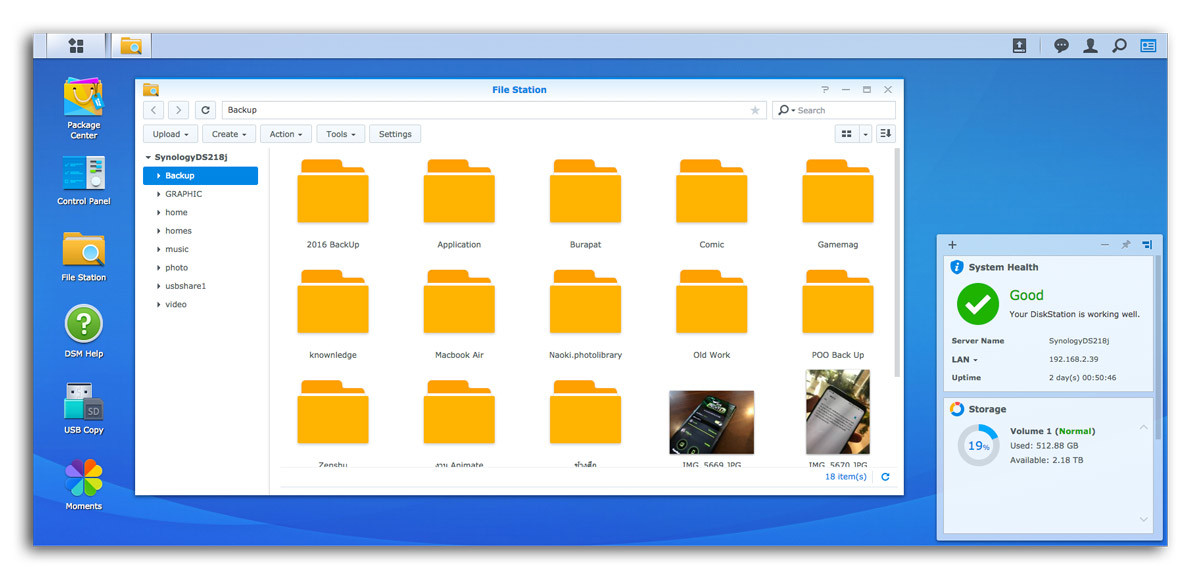The image size is (1200, 579).
Task: Open the user account options icon
Action: pos(1091,46)
